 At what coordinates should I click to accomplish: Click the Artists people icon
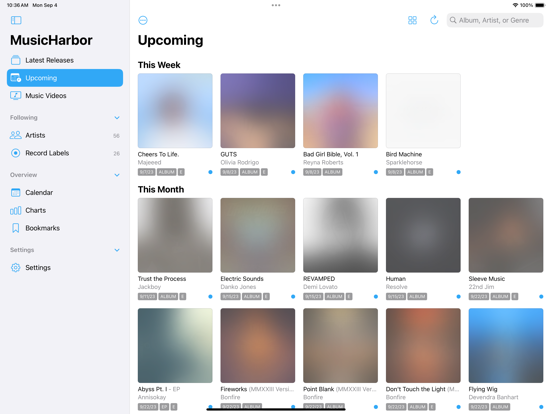coord(15,135)
